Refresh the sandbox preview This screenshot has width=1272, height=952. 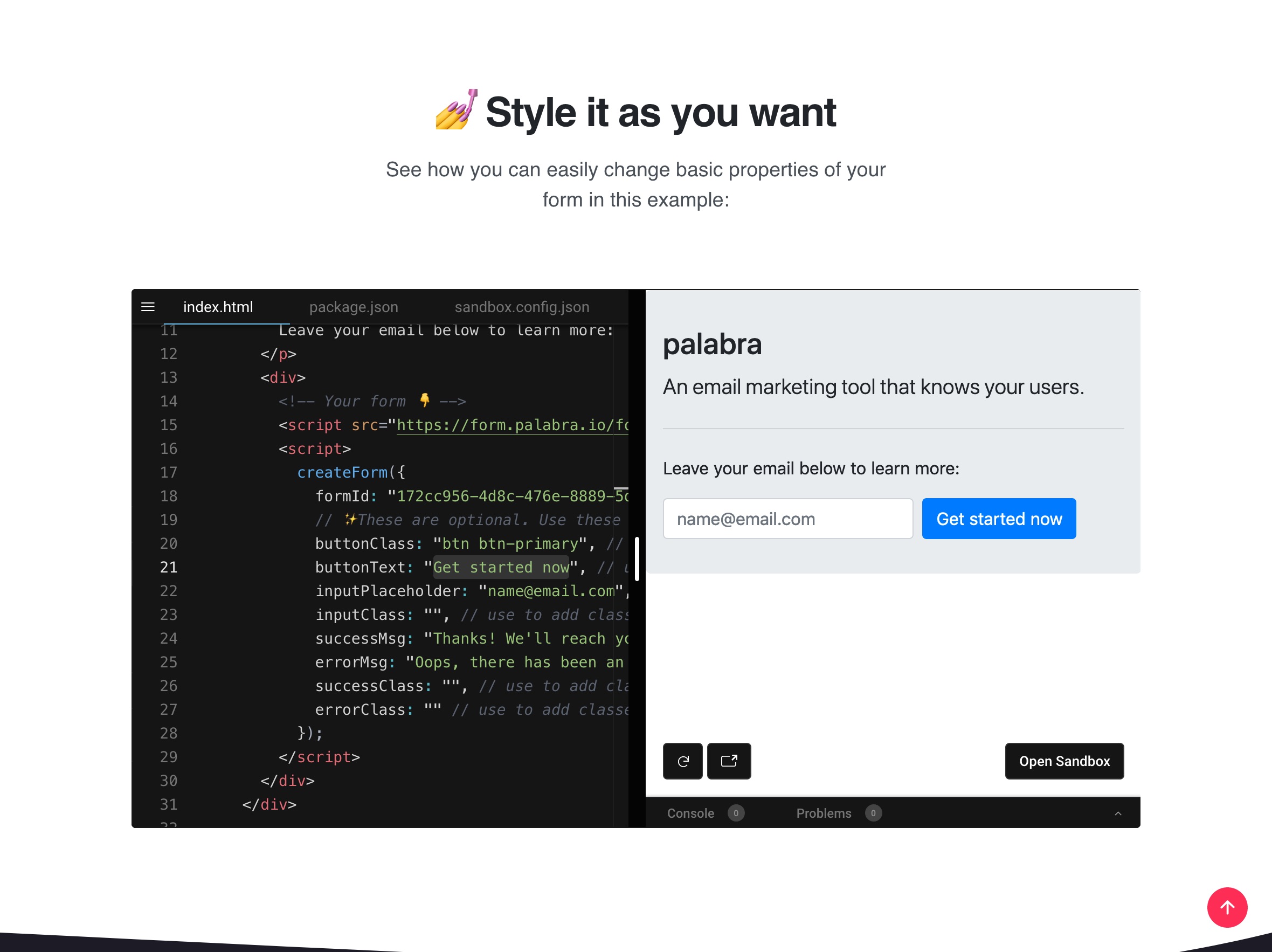coord(682,761)
